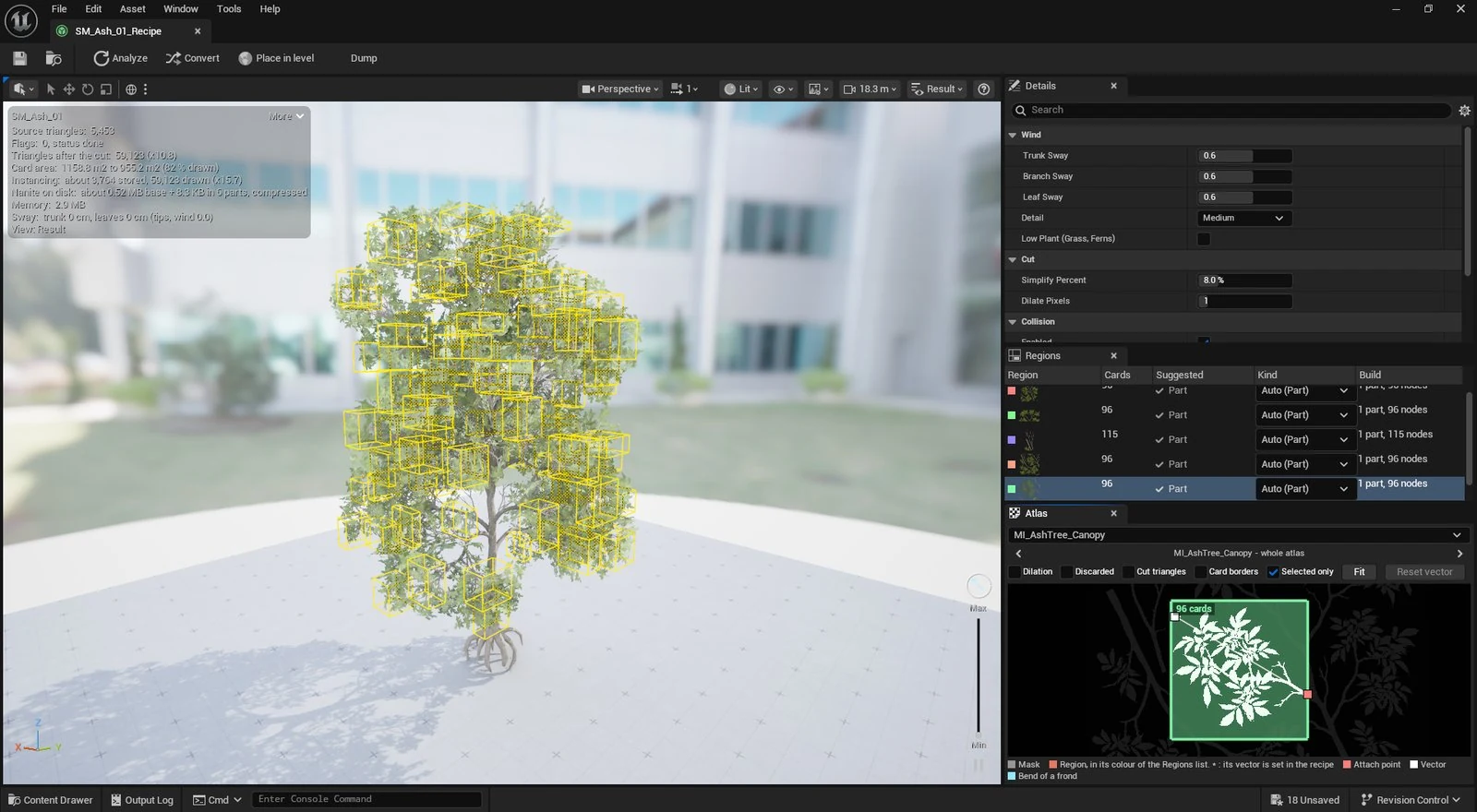1477x812 pixels.
Task: Enable the Card borders checkbox
Action: click(1201, 572)
